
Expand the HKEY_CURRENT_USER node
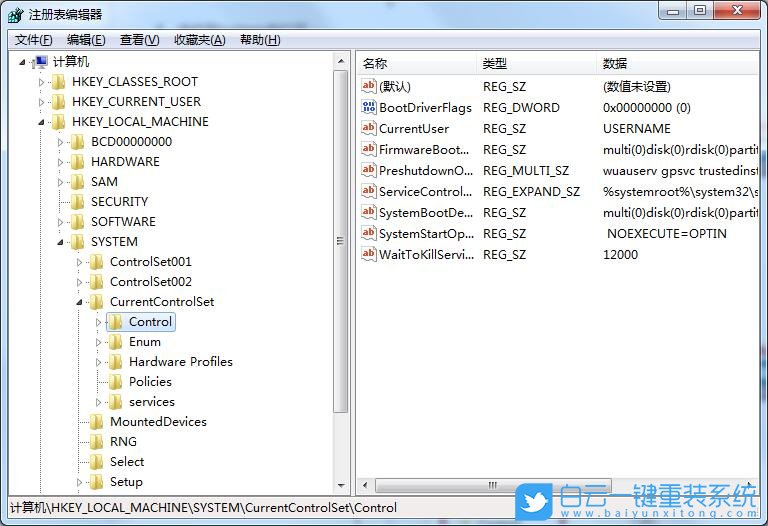click(x=41, y=102)
